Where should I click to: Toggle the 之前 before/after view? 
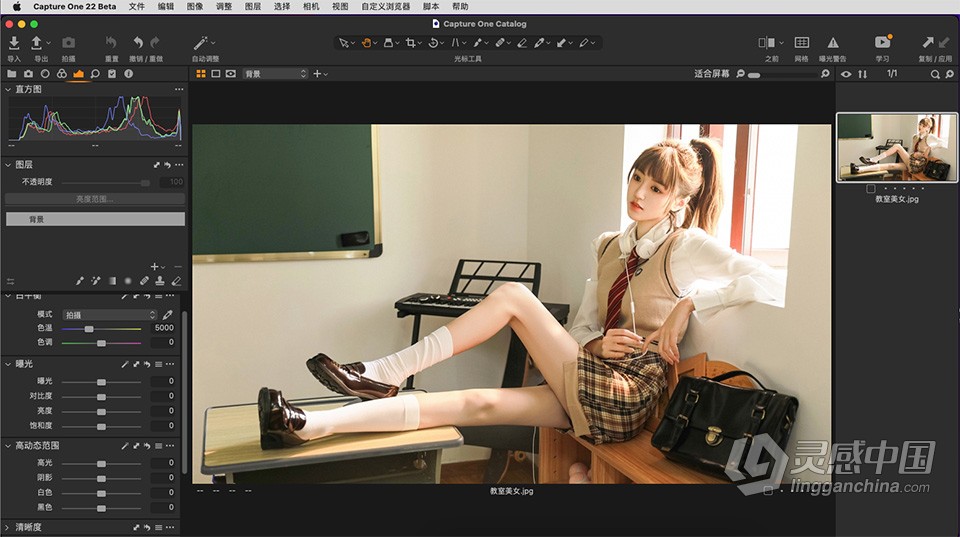click(x=767, y=42)
